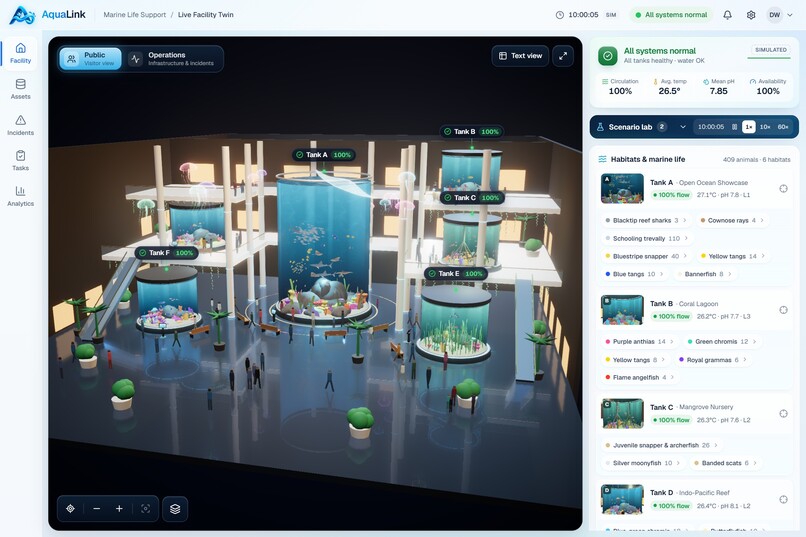Click the Mean pH 7.85 metric
Image resolution: width=806 pixels, height=537 pixels.
click(x=719, y=87)
